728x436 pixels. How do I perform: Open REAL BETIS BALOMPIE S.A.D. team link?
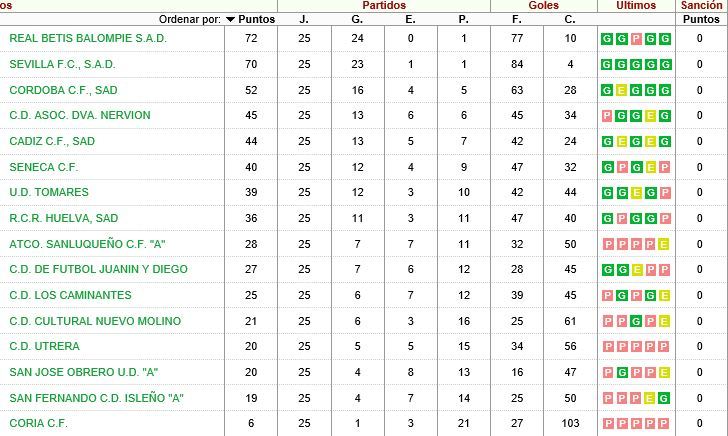point(88,38)
